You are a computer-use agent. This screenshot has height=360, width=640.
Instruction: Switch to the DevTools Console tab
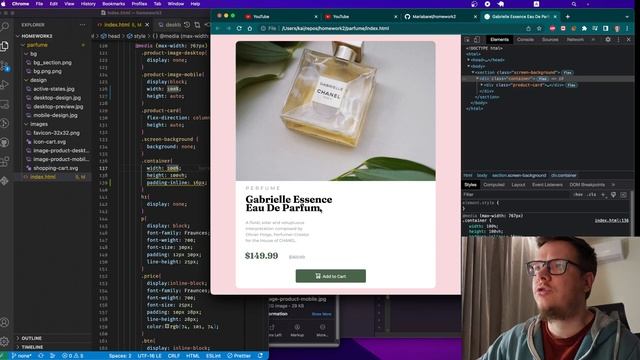pos(525,40)
